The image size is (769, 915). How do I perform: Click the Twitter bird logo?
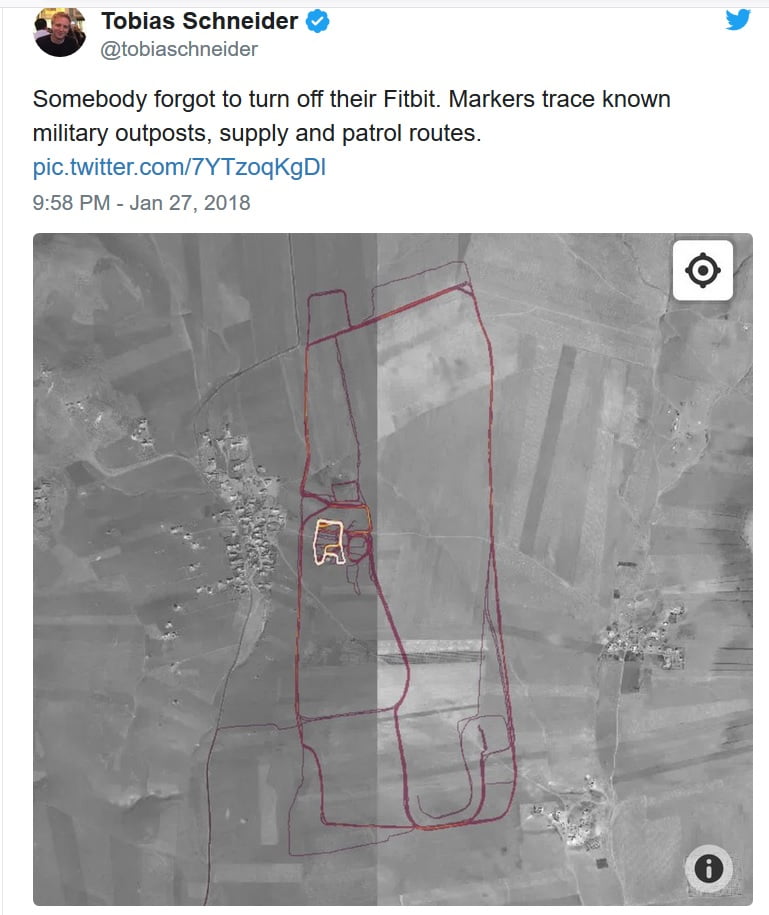point(738,19)
